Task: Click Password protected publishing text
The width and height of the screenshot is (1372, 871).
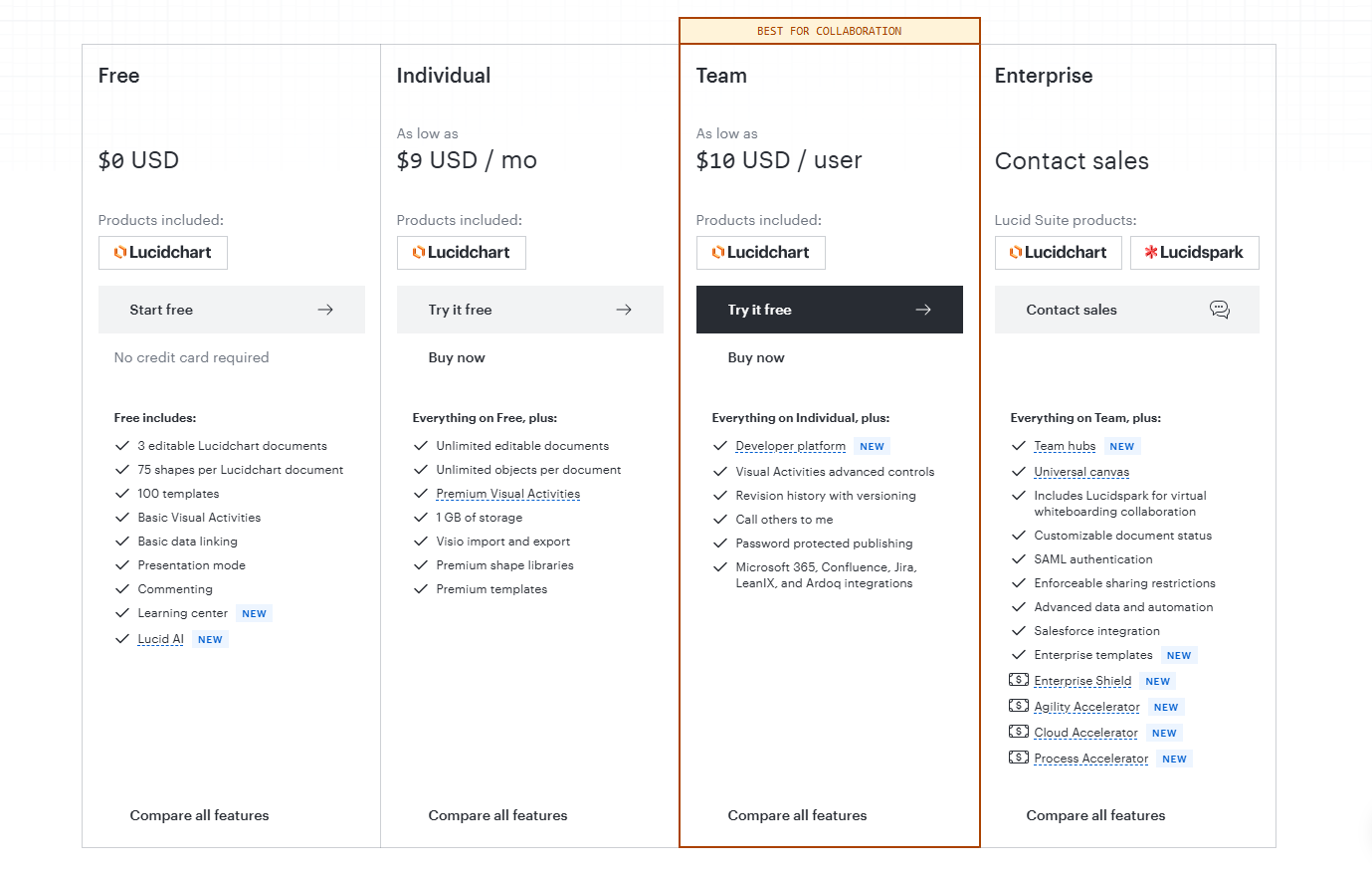Action: (x=824, y=544)
